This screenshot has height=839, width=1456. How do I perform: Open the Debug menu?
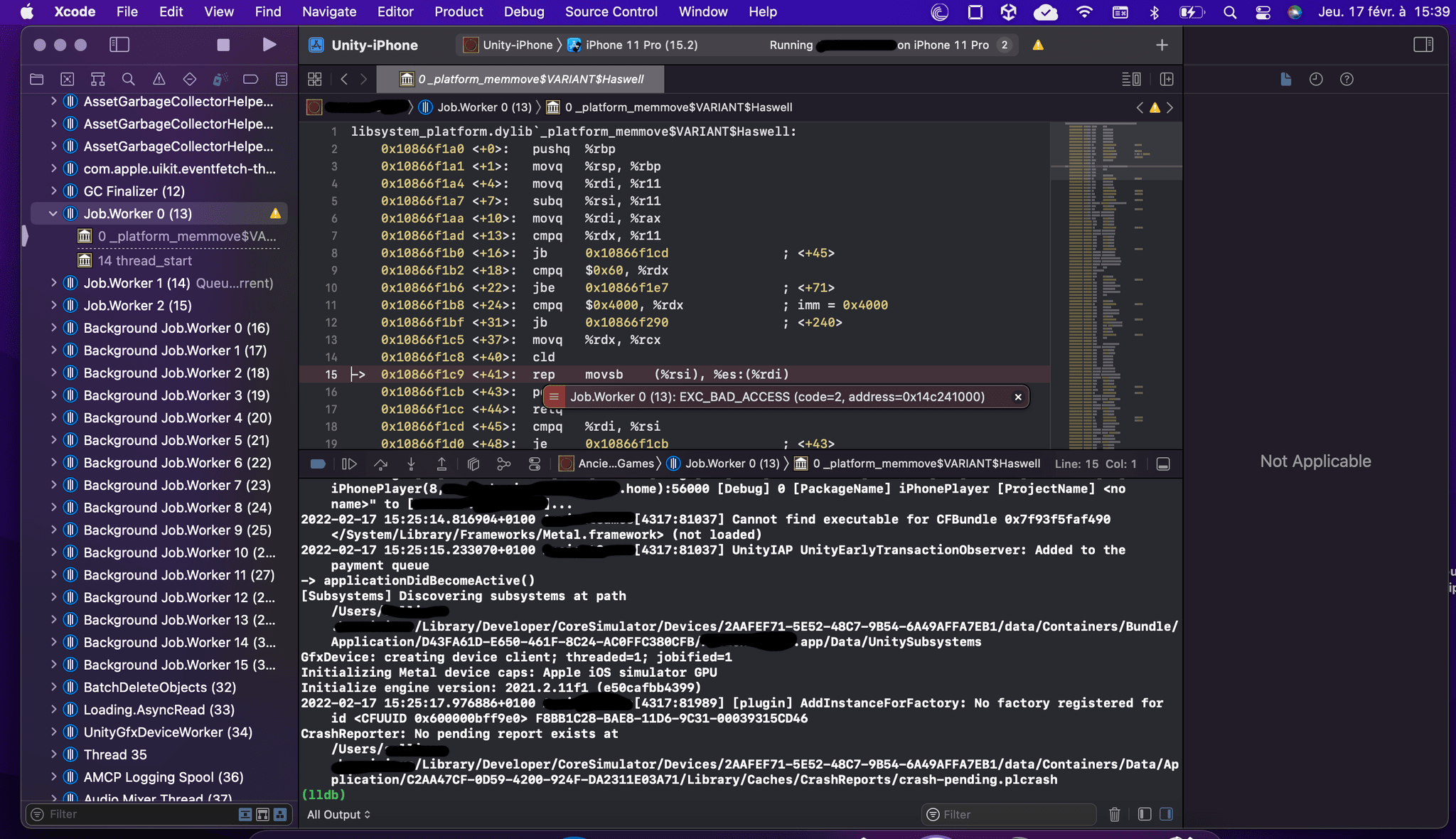click(x=524, y=11)
